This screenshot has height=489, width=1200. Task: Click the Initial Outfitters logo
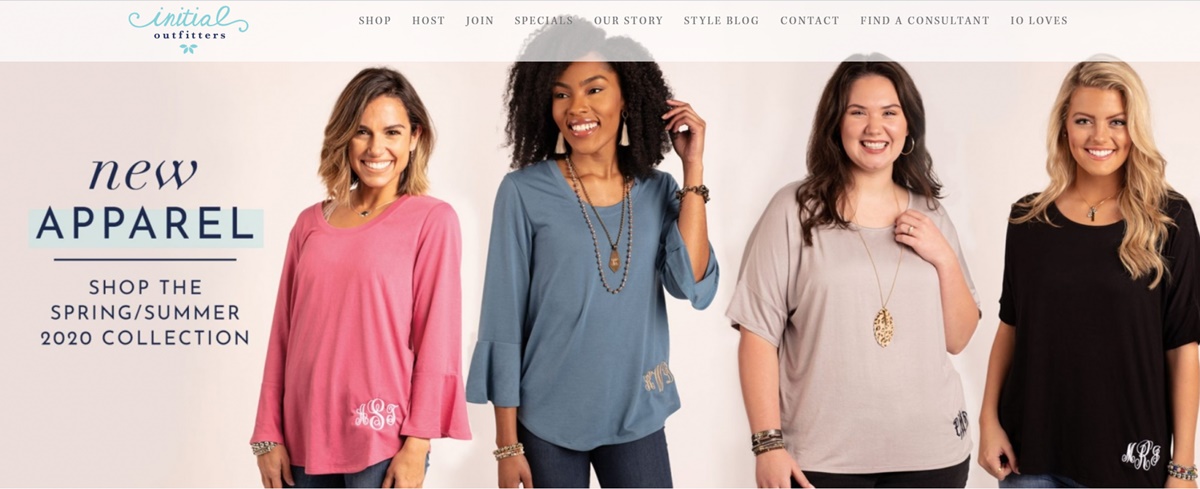pos(188,28)
